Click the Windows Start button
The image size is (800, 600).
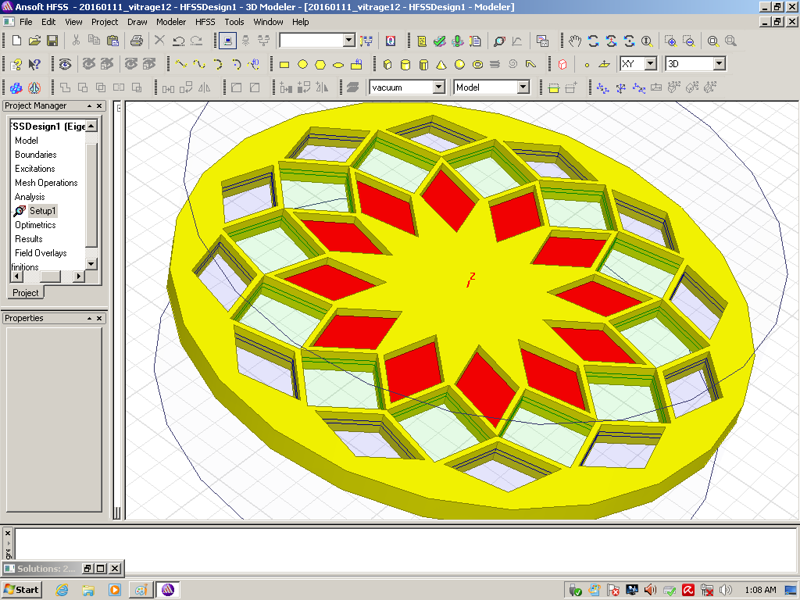pos(22,589)
